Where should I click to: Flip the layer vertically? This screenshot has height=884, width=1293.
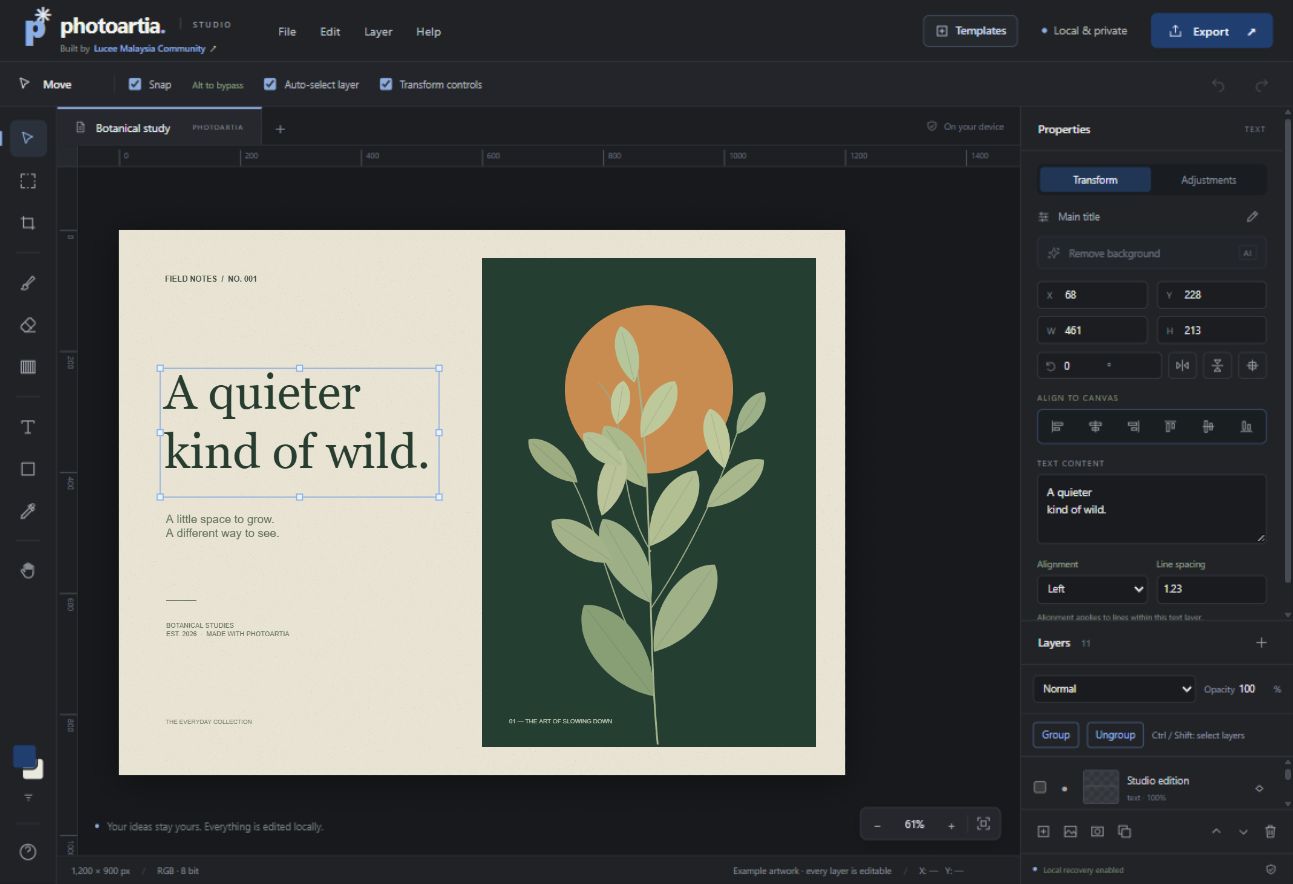(1217, 366)
